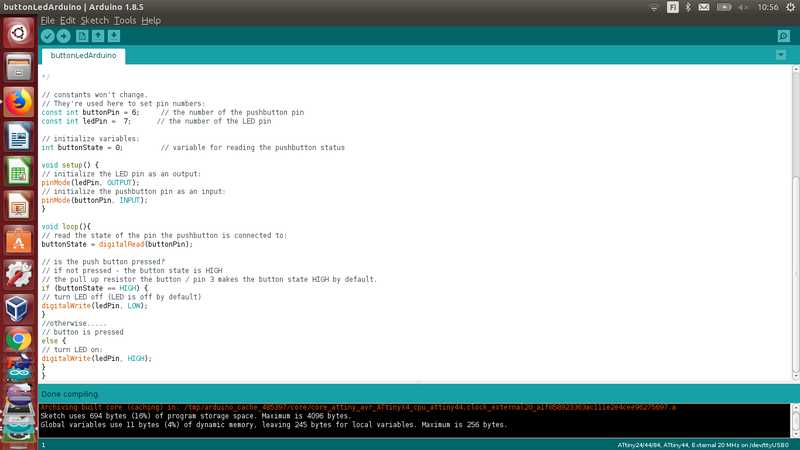Open the Sketch menu
Image resolution: width=800 pixels, height=450 pixels.
(x=94, y=20)
